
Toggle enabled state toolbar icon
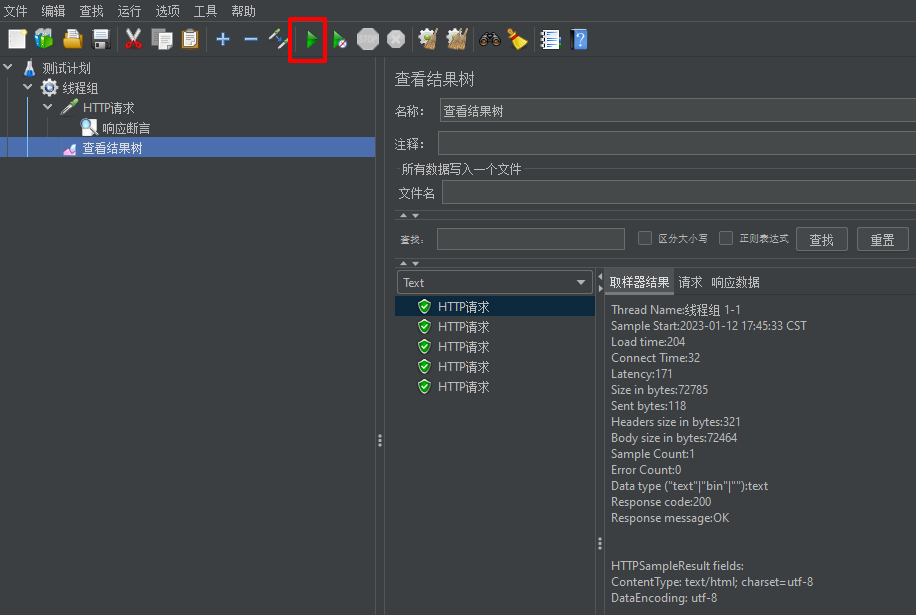click(279, 39)
